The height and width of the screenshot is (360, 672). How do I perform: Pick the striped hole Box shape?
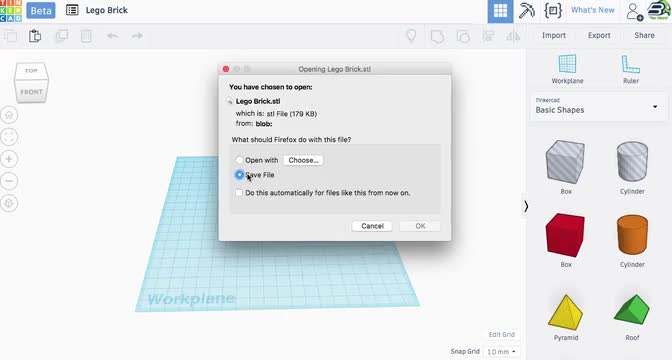click(566, 163)
